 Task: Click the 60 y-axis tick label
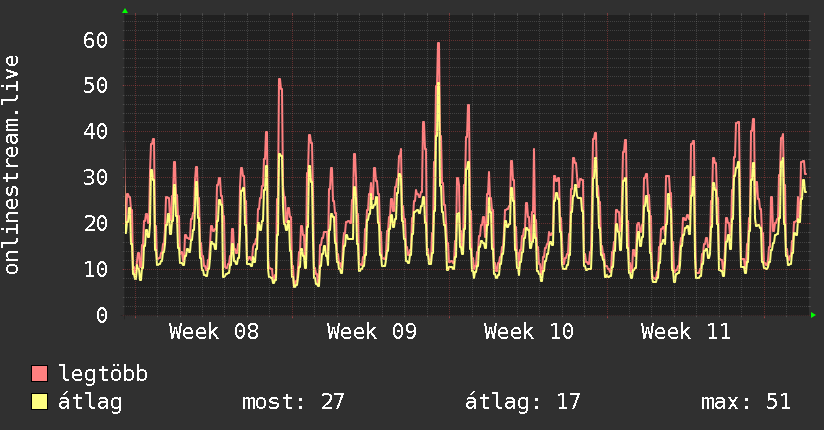click(x=96, y=40)
